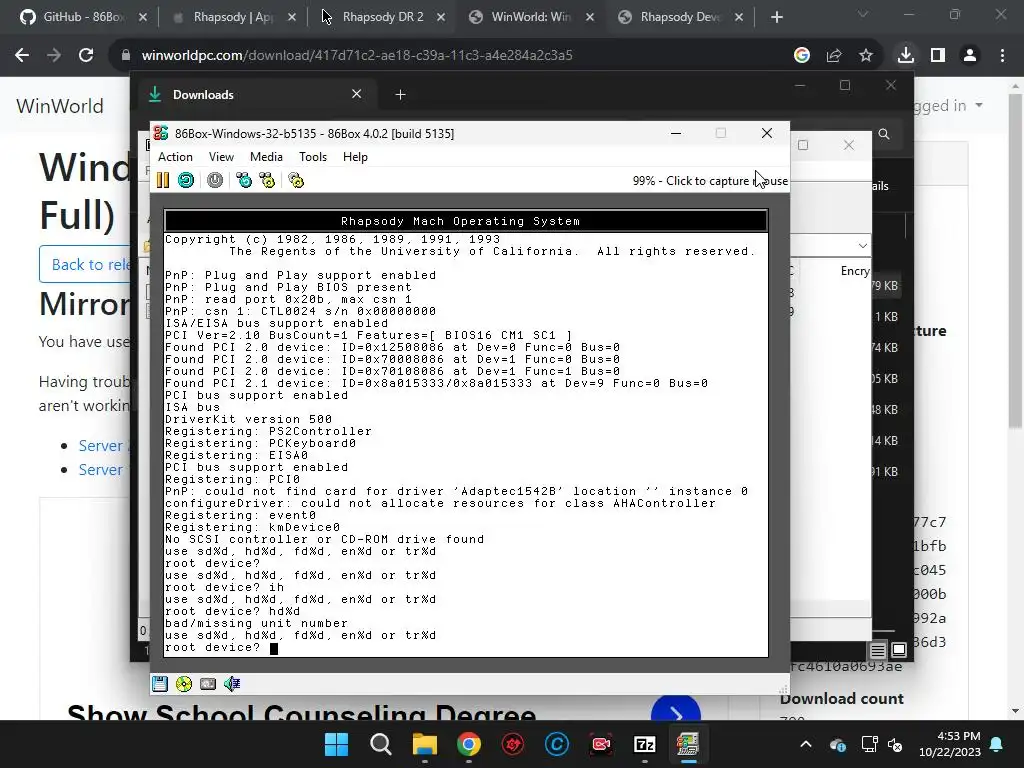Click the Google icon in address bar
This screenshot has width=1024, height=768.
coord(802,56)
